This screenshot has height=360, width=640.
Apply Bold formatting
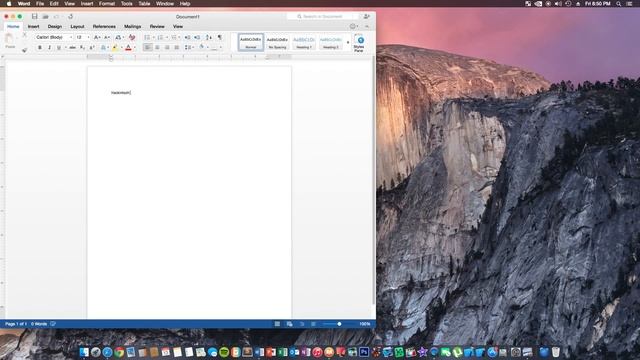(x=40, y=48)
